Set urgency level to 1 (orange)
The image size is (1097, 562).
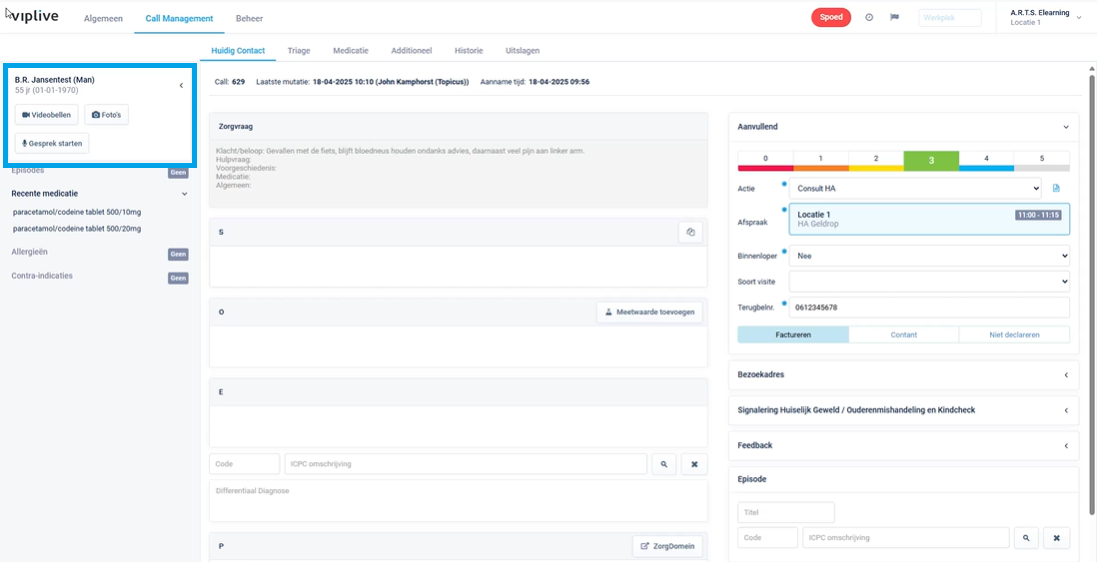pyautogui.click(x=820, y=160)
